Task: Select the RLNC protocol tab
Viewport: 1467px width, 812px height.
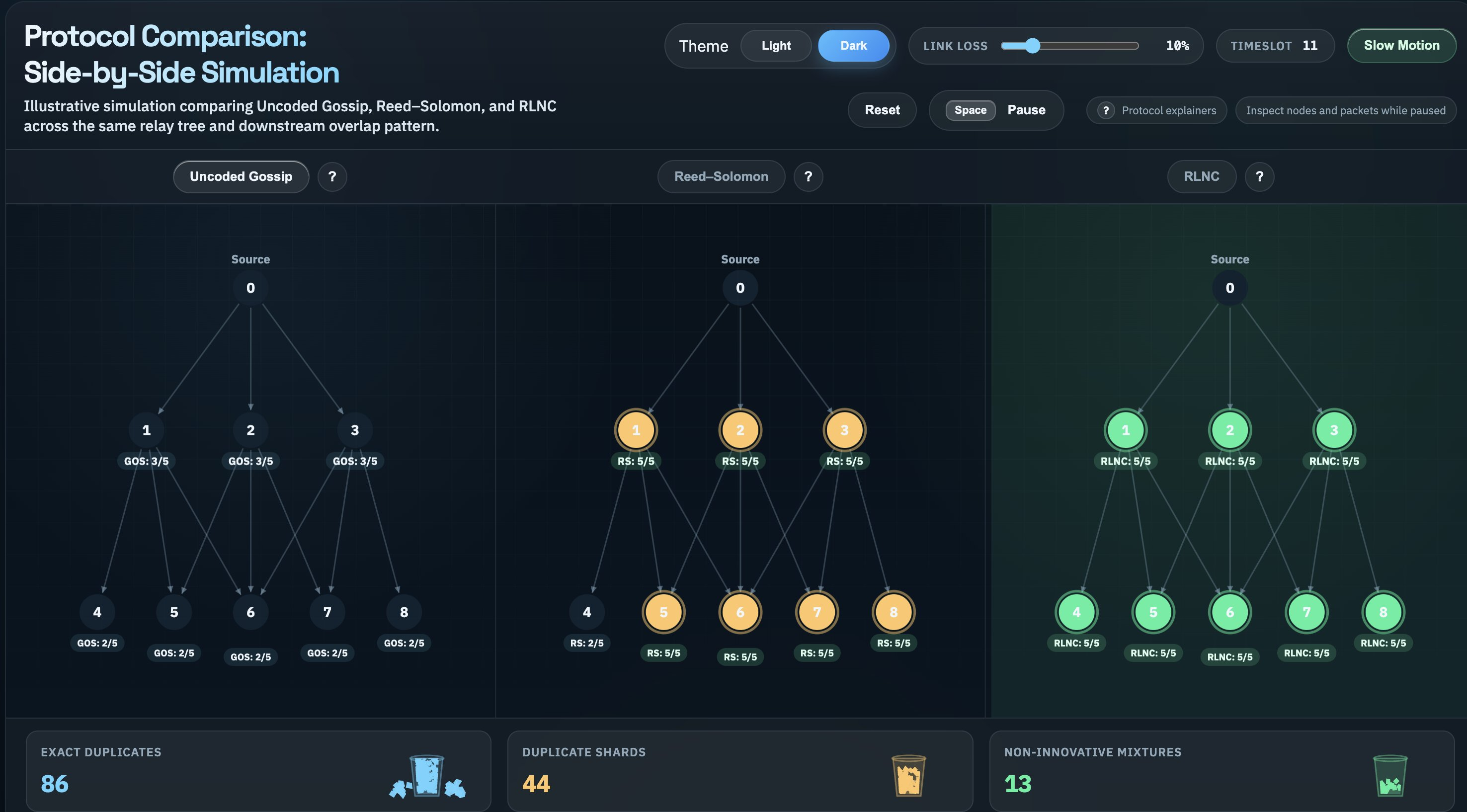Action: [x=1202, y=176]
